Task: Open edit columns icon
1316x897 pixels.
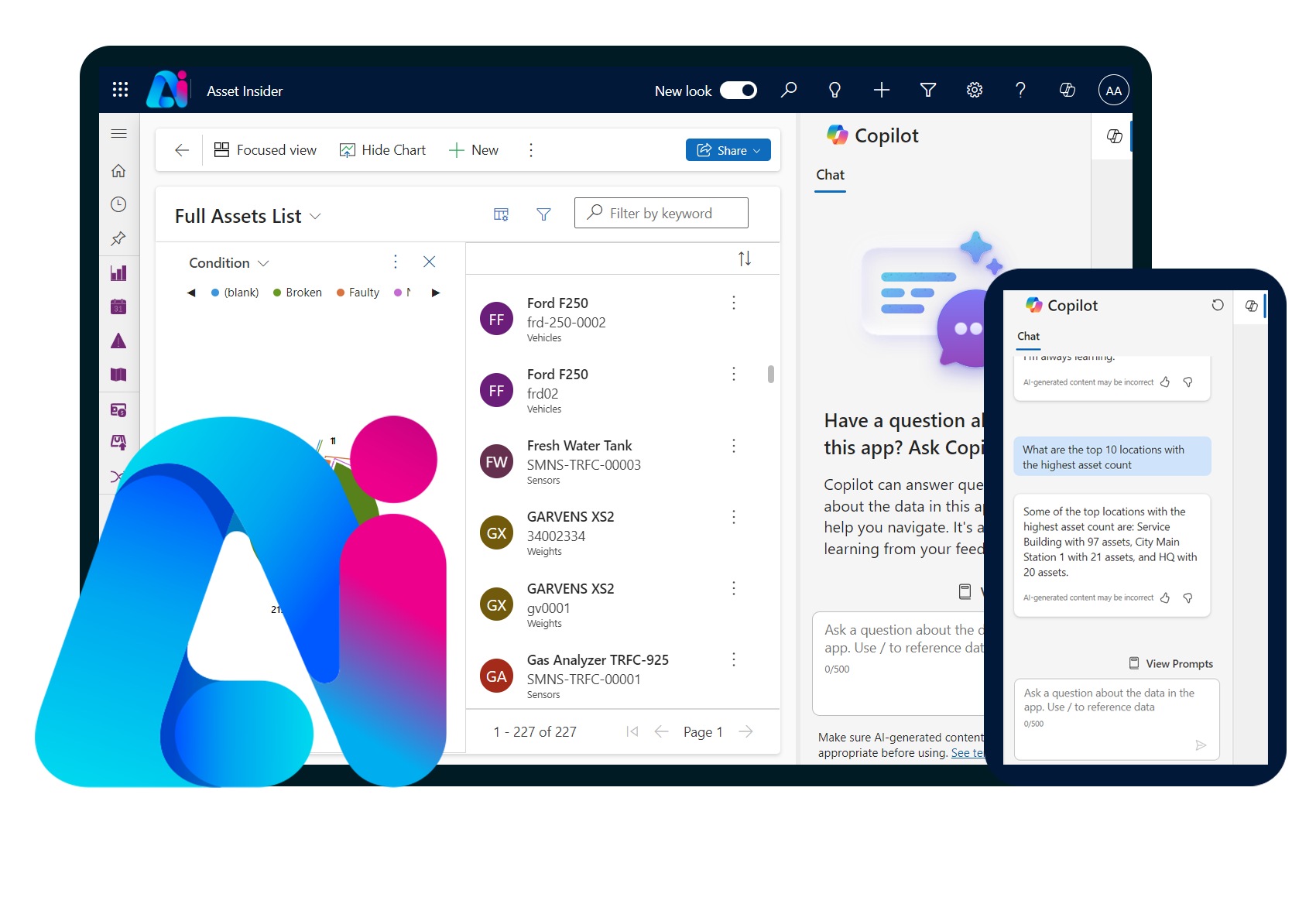Action: [501, 214]
